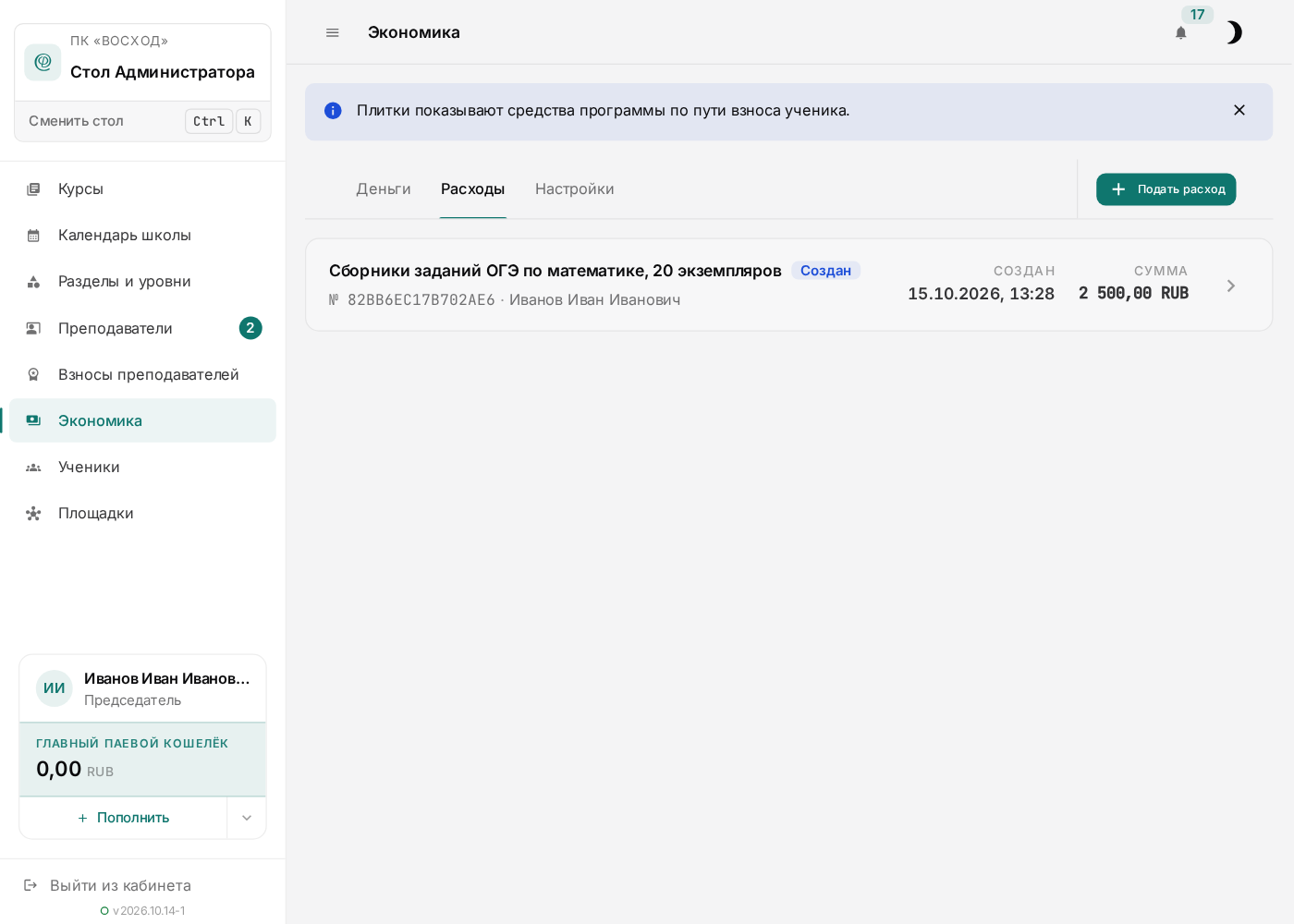
Task: Dismiss the info banner
Action: click(x=1239, y=111)
